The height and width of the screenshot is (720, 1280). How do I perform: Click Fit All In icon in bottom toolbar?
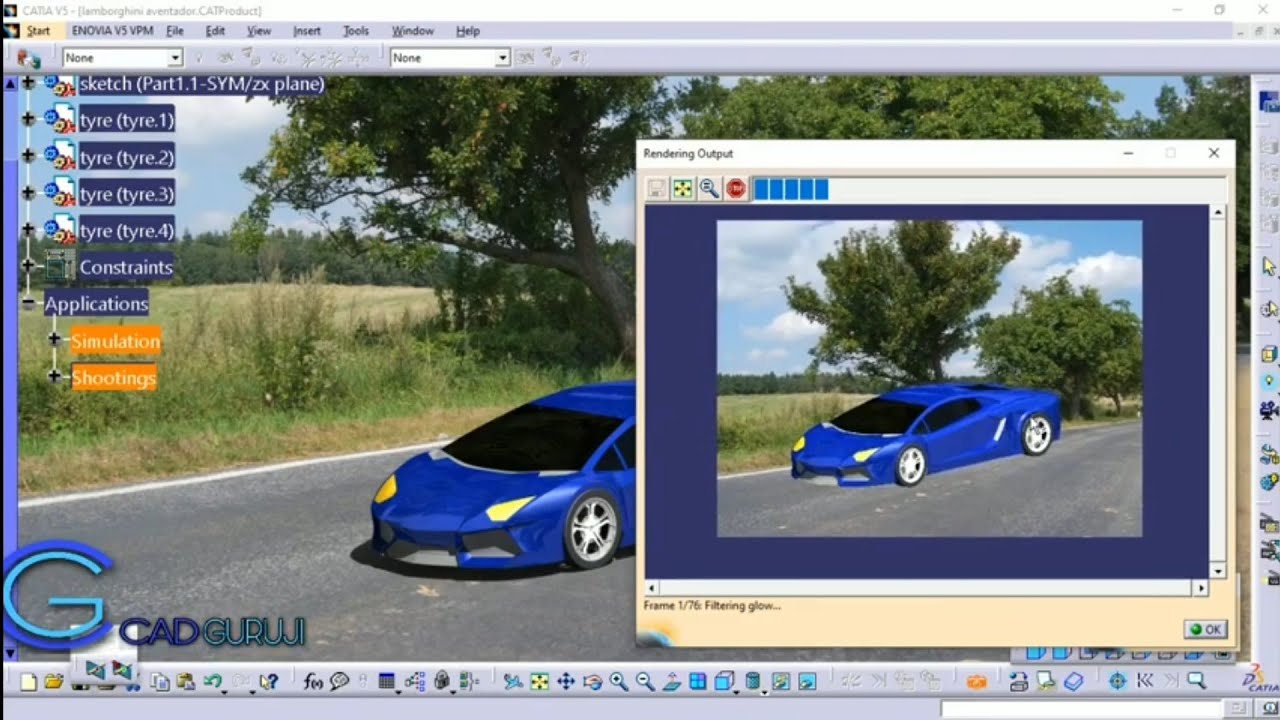tap(539, 682)
